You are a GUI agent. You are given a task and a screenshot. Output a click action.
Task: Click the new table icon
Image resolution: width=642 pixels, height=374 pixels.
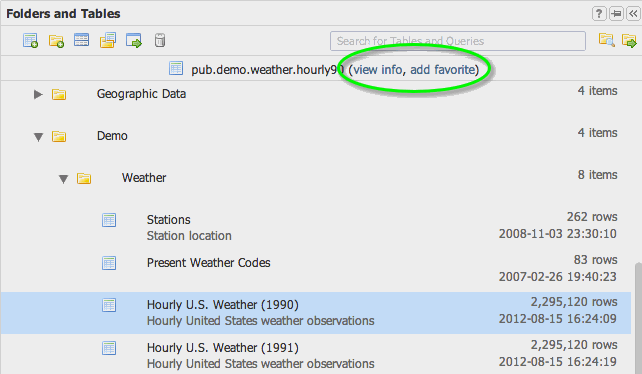30,41
